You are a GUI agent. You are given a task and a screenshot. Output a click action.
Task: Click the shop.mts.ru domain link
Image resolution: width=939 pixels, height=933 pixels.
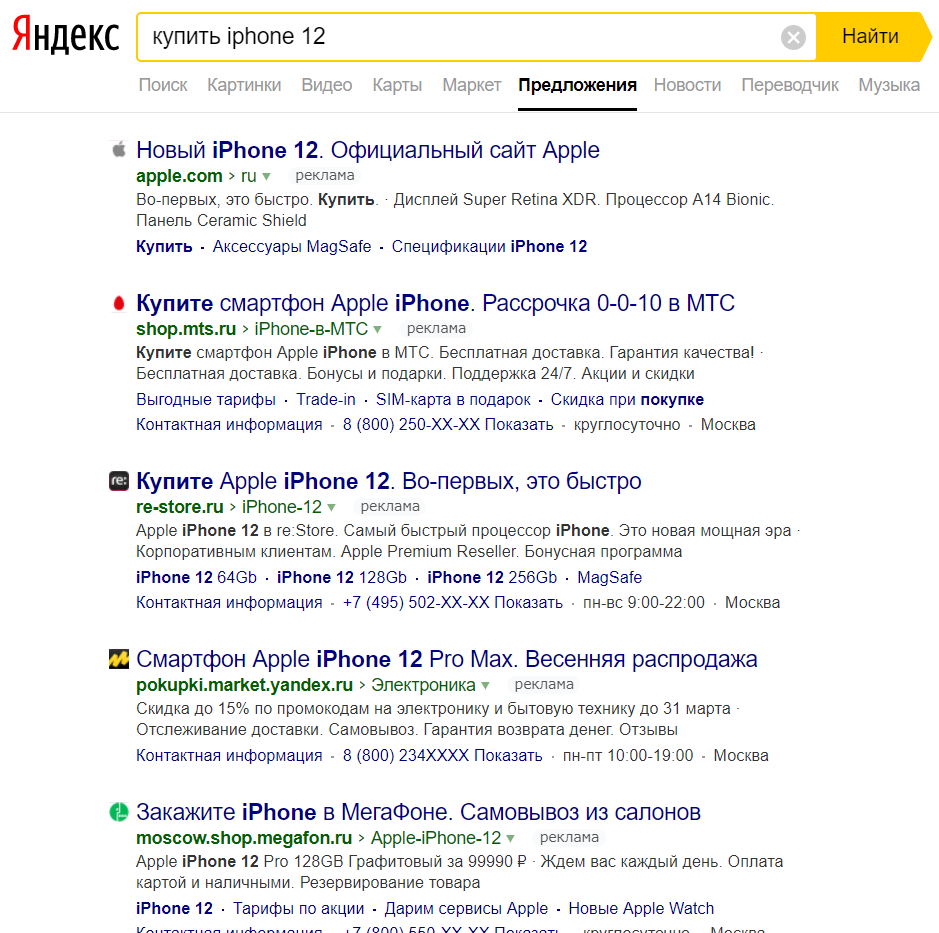pyautogui.click(x=186, y=329)
